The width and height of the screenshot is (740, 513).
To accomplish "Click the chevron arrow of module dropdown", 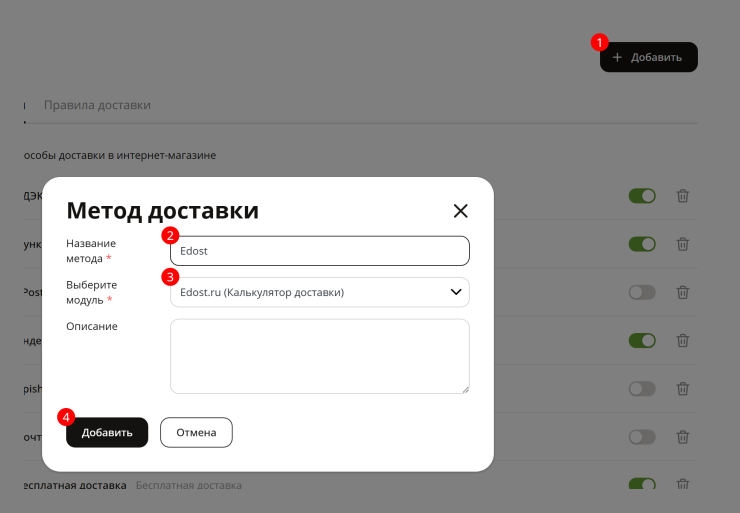I will [455, 292].
